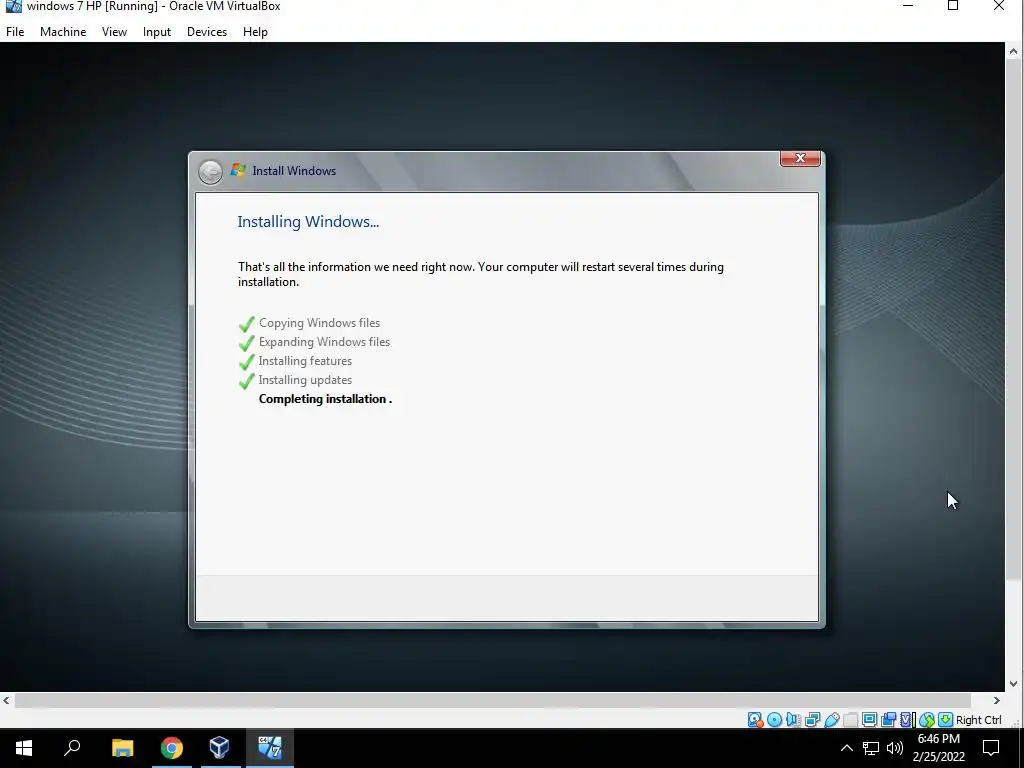
Task: Click the VirtualBox window title icon
Action: point(13,7)
